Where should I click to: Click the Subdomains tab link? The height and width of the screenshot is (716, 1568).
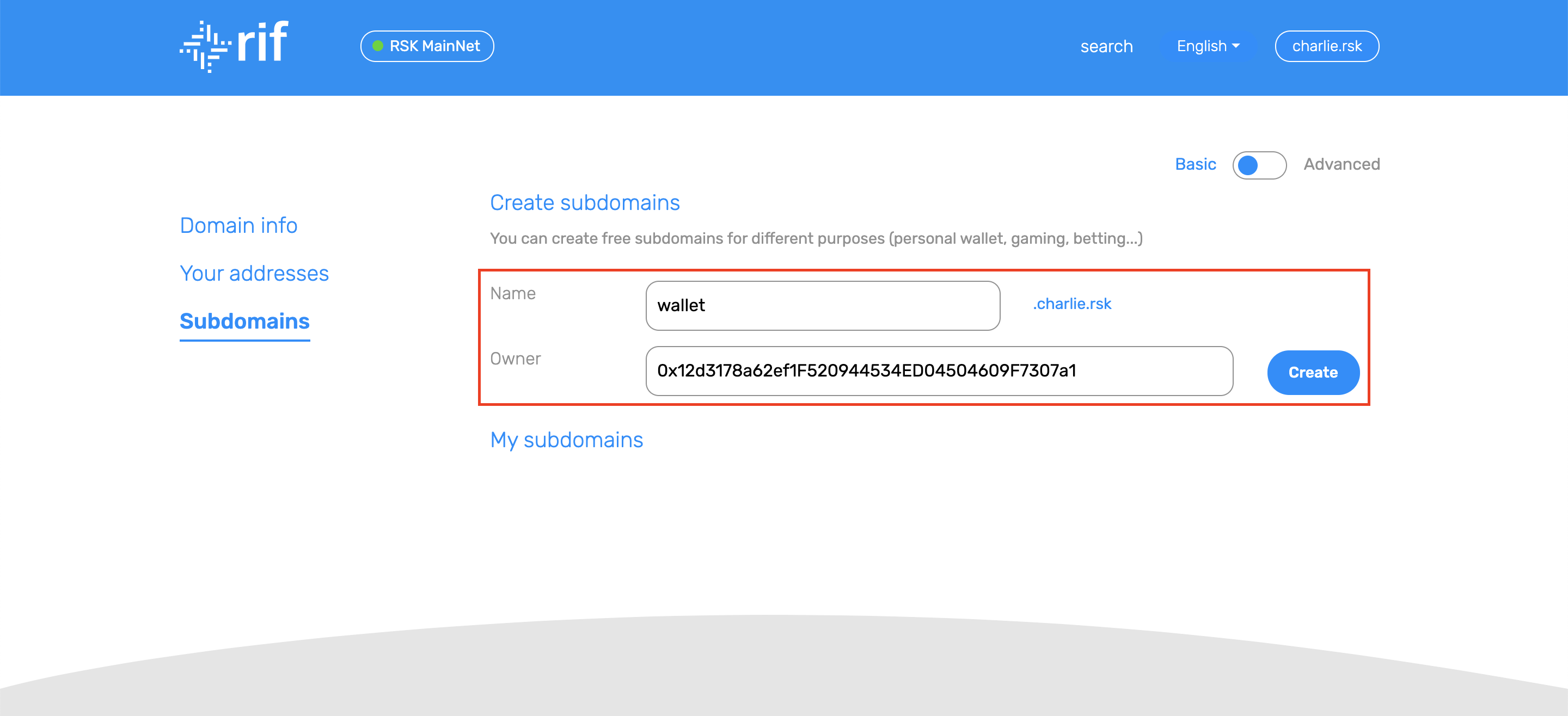244,321
